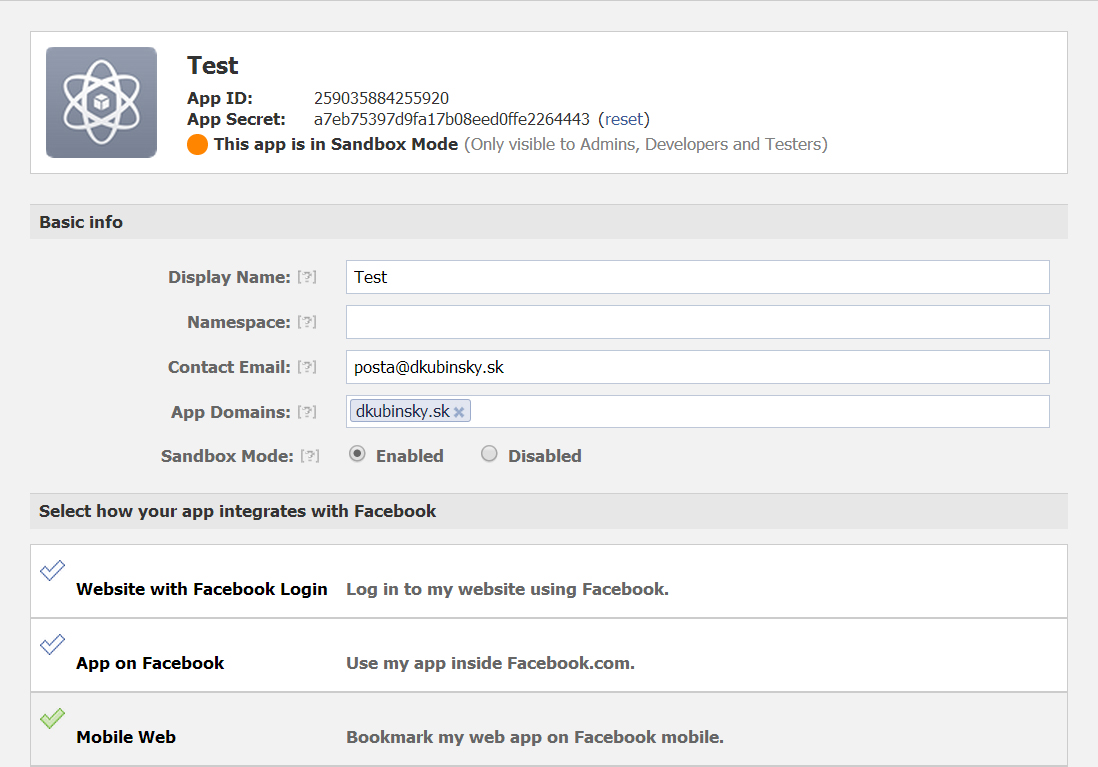Remove the dkubinsky.sk domain tag
Screen dimensions: 1098x767
tap(459, 412)
